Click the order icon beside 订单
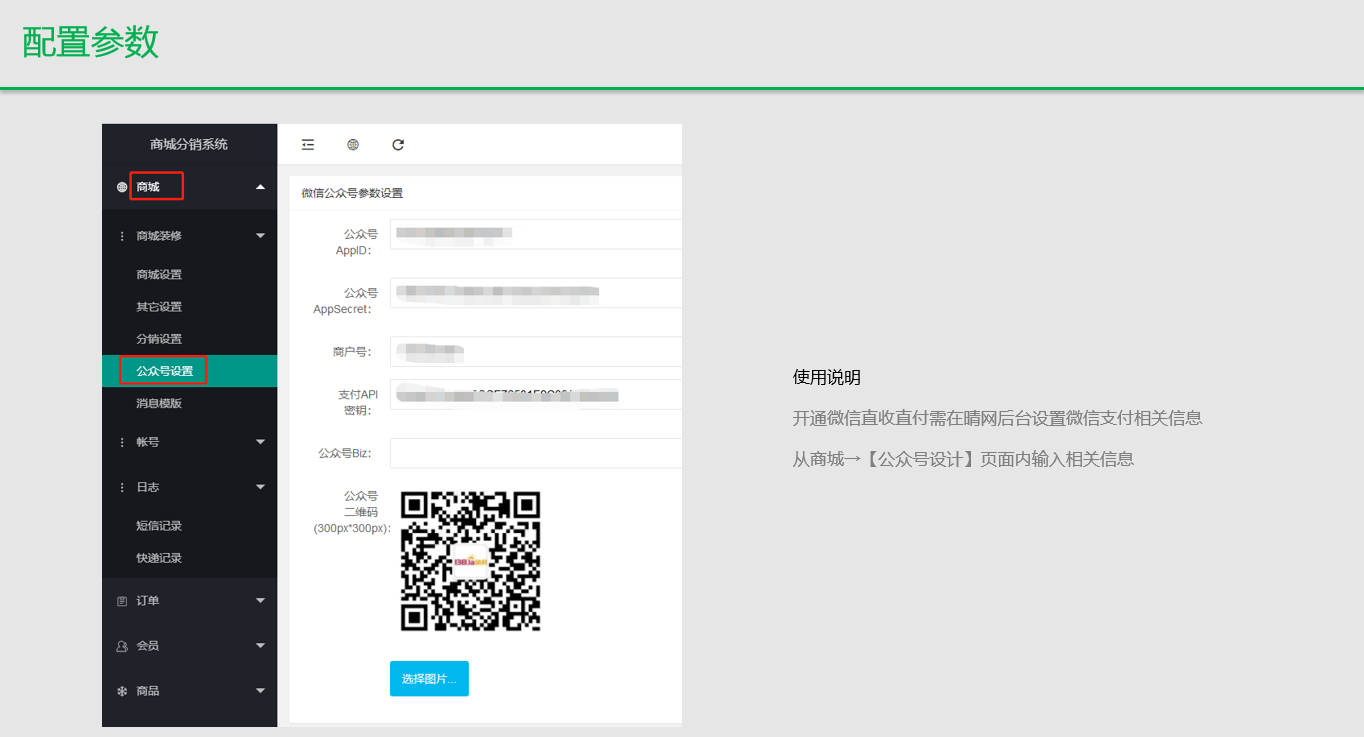The image size is (1364, 737). pyautogui.click(x=122, y=601)
